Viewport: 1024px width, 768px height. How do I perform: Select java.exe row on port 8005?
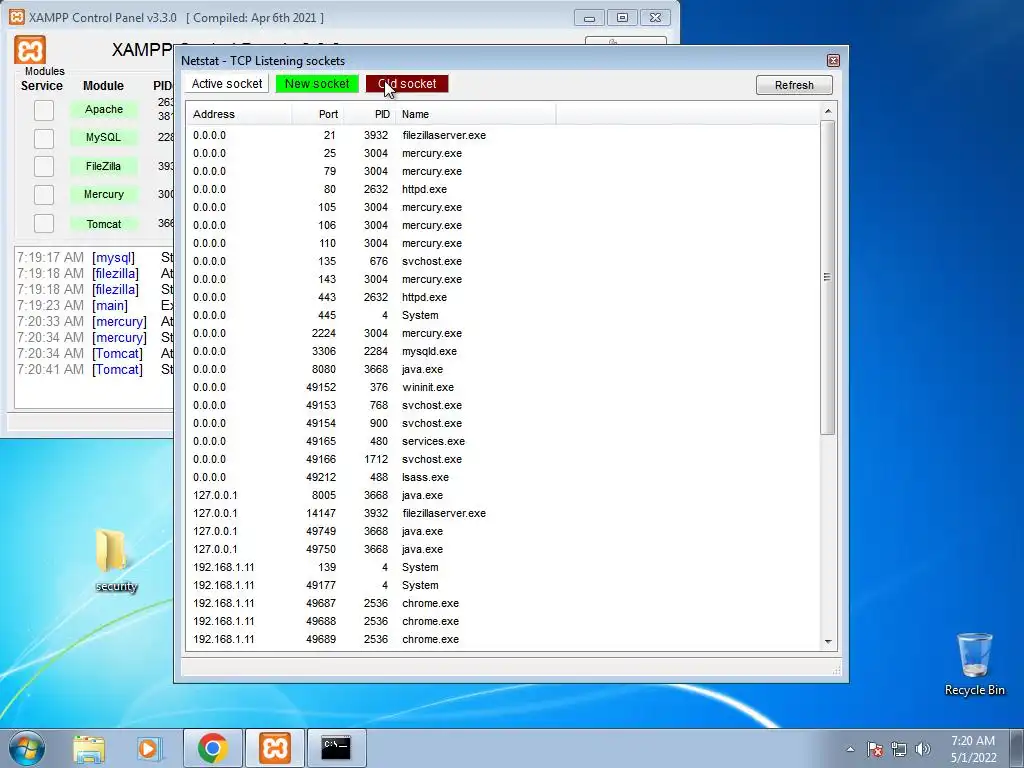503,495
